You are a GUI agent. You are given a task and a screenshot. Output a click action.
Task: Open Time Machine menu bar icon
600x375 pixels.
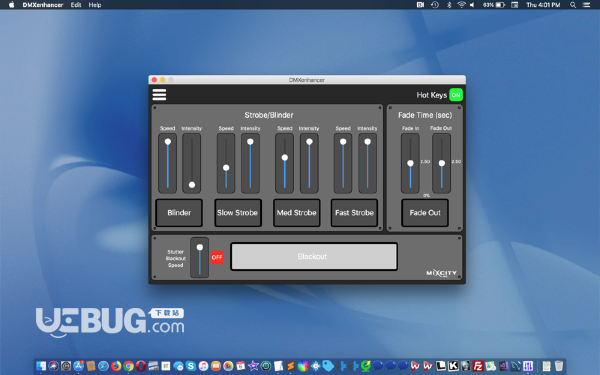click(x=435, y=5)
